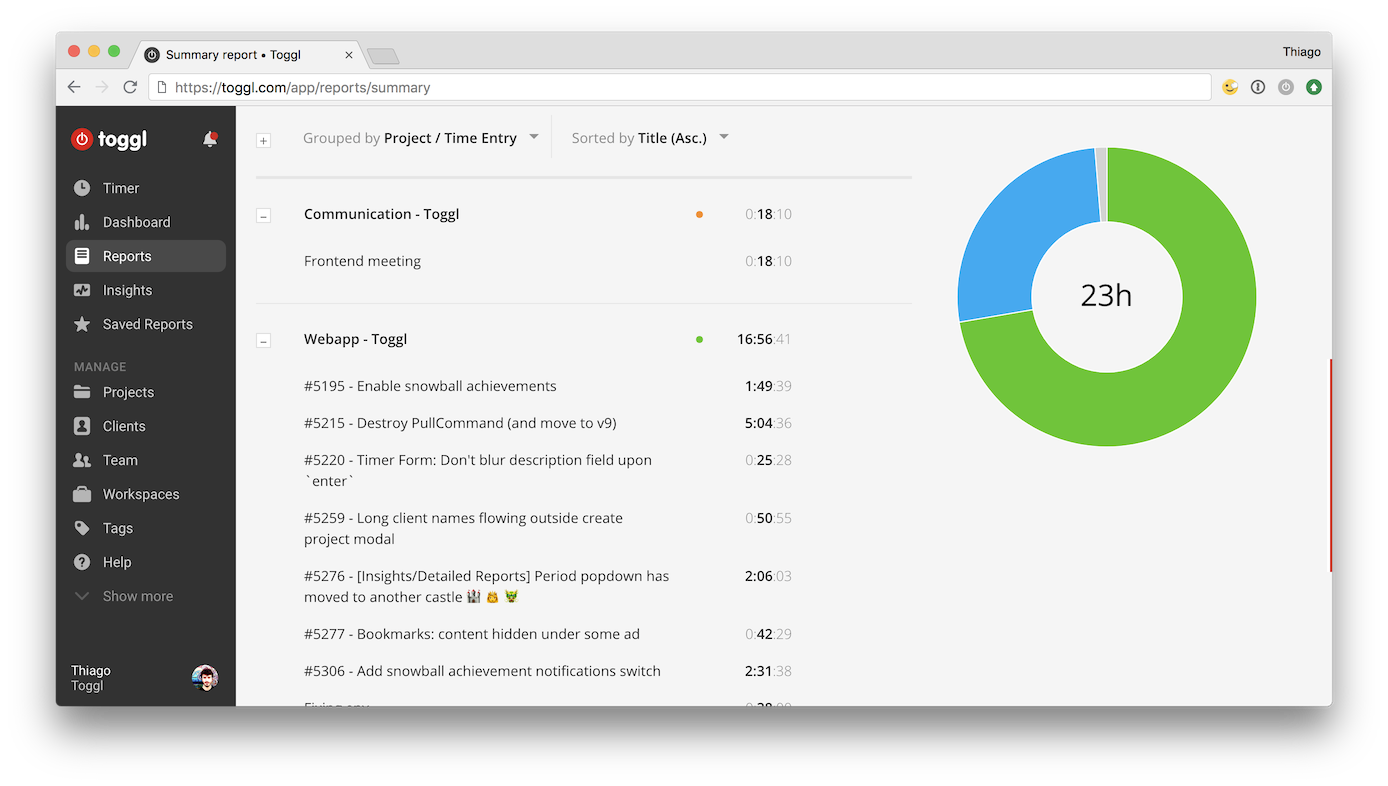Click Thiago's profile avatar
Image resolution: width=1388 pixels, height=786 pixels.
[x=205, y=678]
